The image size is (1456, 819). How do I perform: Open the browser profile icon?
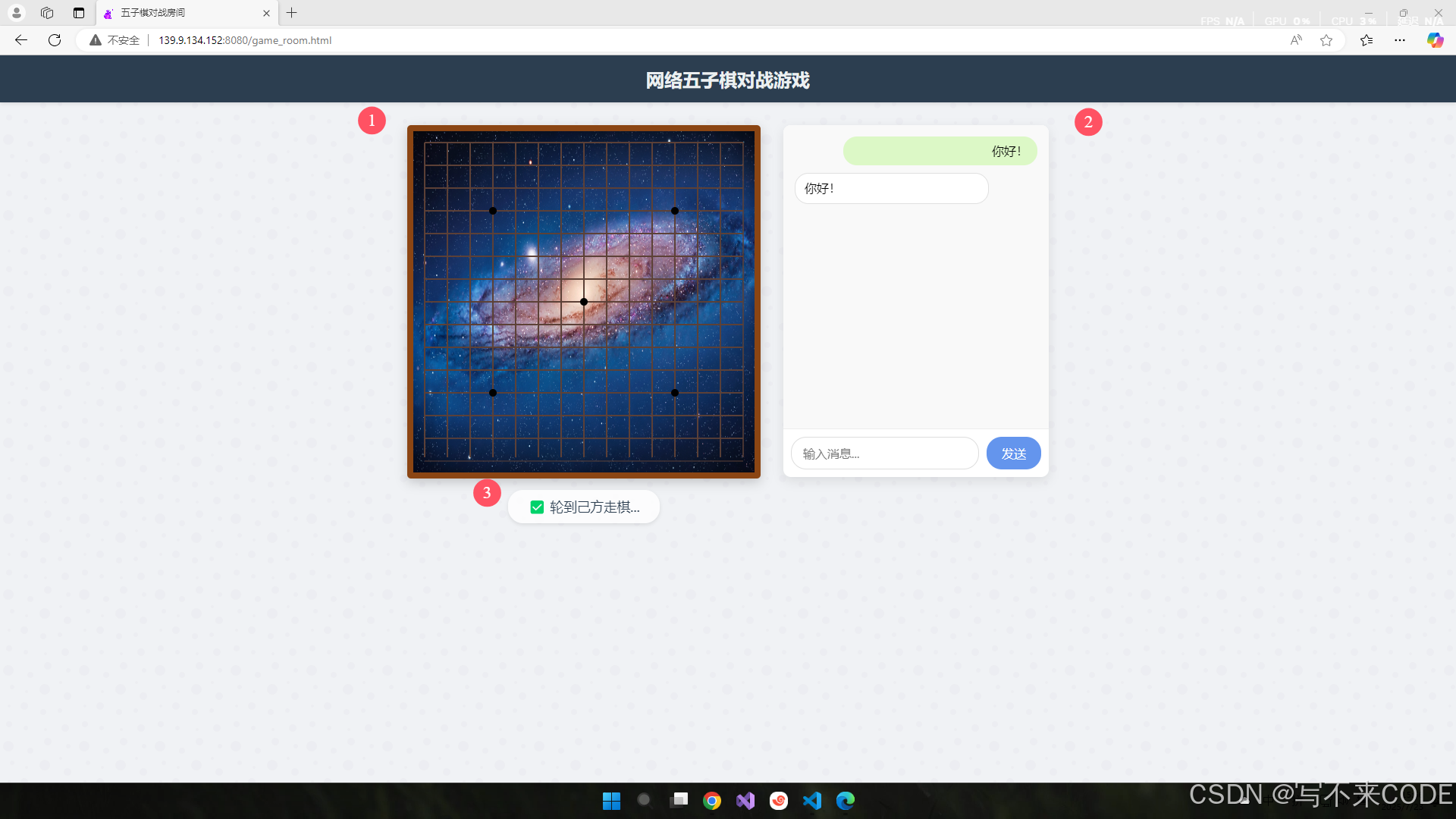[16, 13]
